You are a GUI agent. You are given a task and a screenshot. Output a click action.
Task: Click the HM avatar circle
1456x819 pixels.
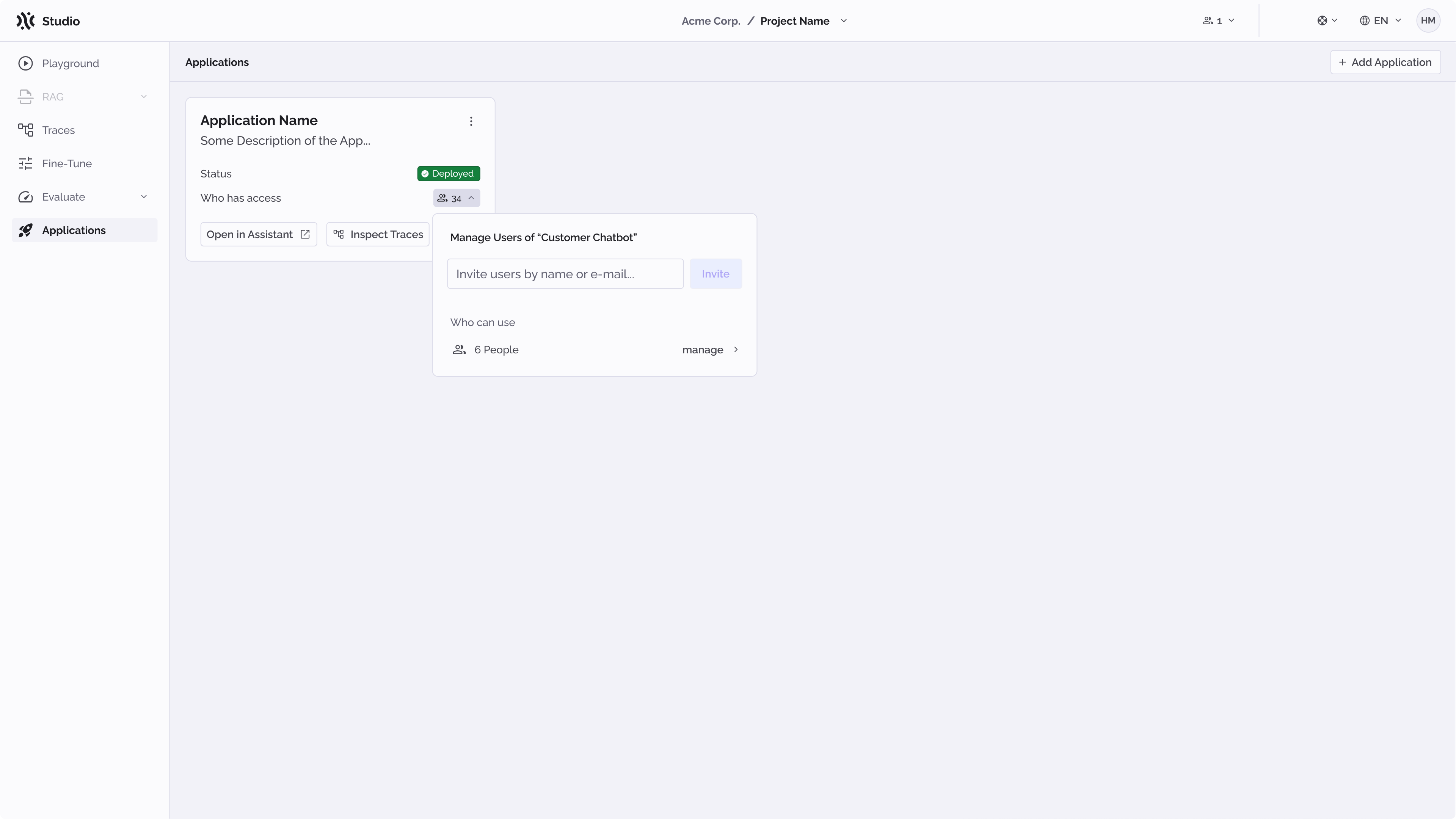pyautogui.click(x=1428, y=20)
